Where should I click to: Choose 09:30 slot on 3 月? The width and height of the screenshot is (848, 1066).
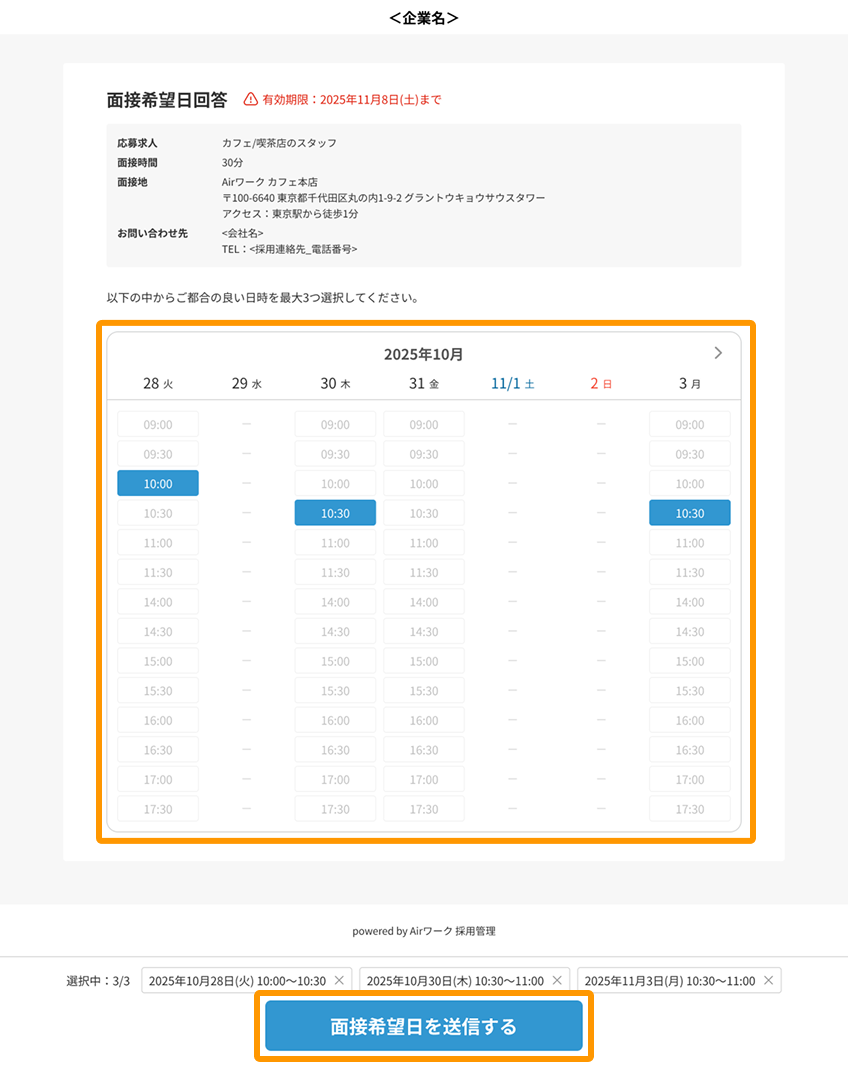tap(690, 454)
